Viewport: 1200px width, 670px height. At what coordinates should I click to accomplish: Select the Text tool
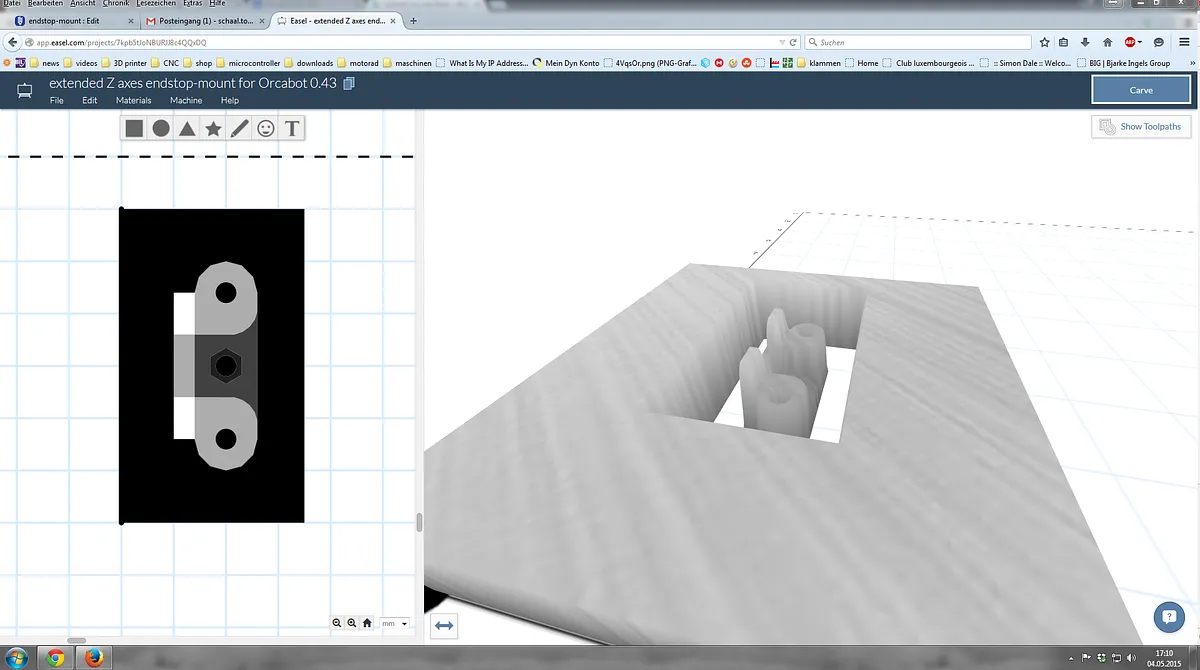pyautogui.click(x=292, y=128)
